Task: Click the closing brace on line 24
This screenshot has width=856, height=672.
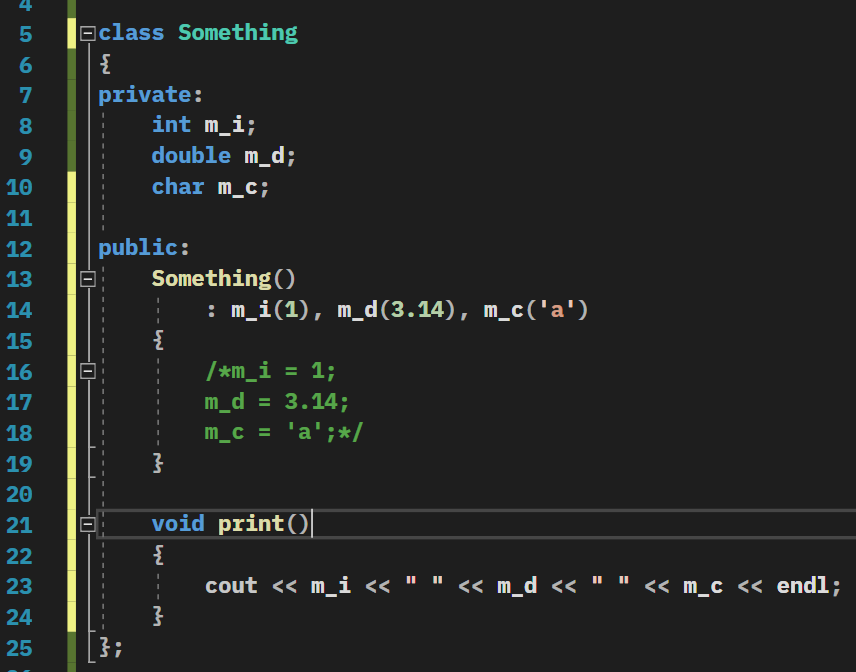Action: click(158, 617)
